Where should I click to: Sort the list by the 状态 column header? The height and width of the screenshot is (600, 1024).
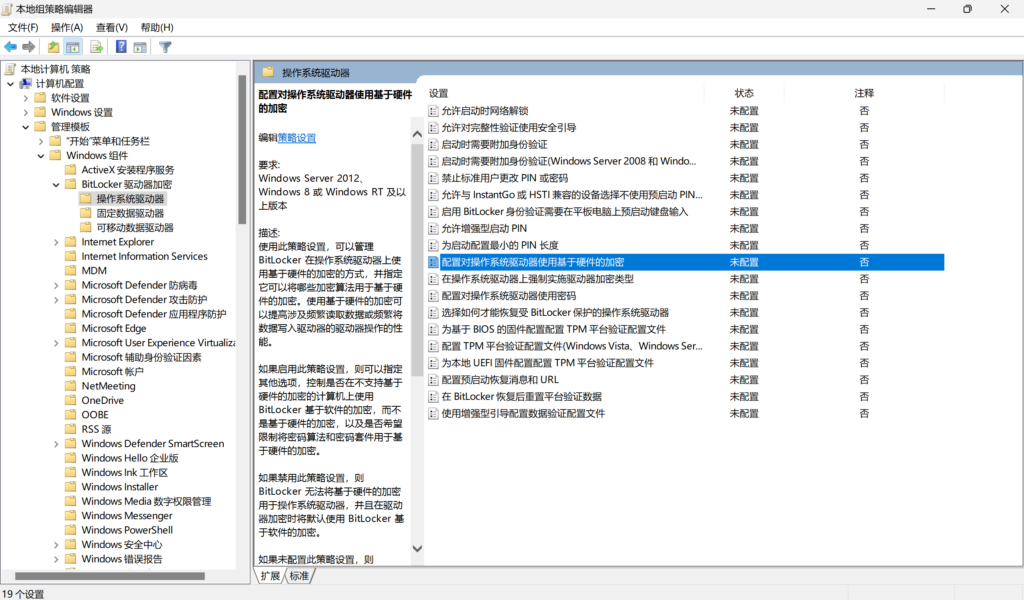744,93
